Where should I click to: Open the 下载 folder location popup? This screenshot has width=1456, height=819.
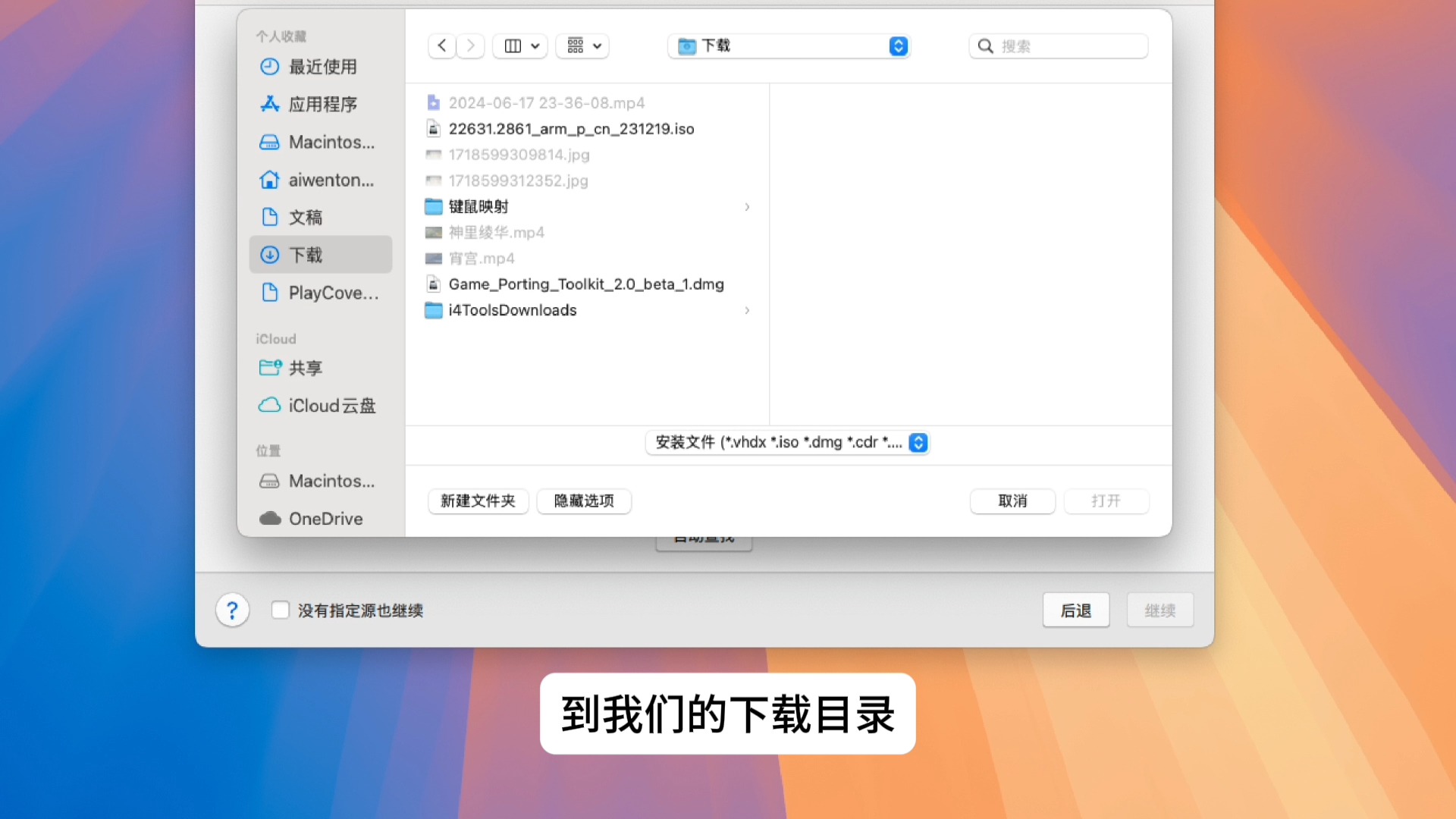coord(789,46)
